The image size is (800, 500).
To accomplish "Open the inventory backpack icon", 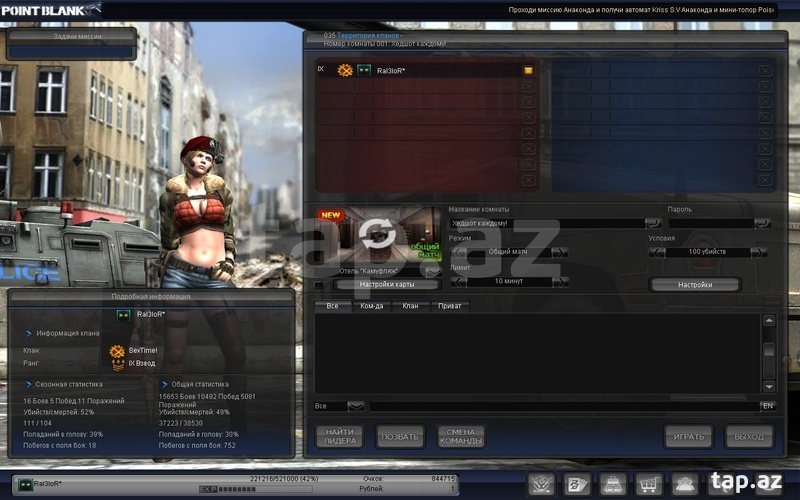I will pos(613,483).
